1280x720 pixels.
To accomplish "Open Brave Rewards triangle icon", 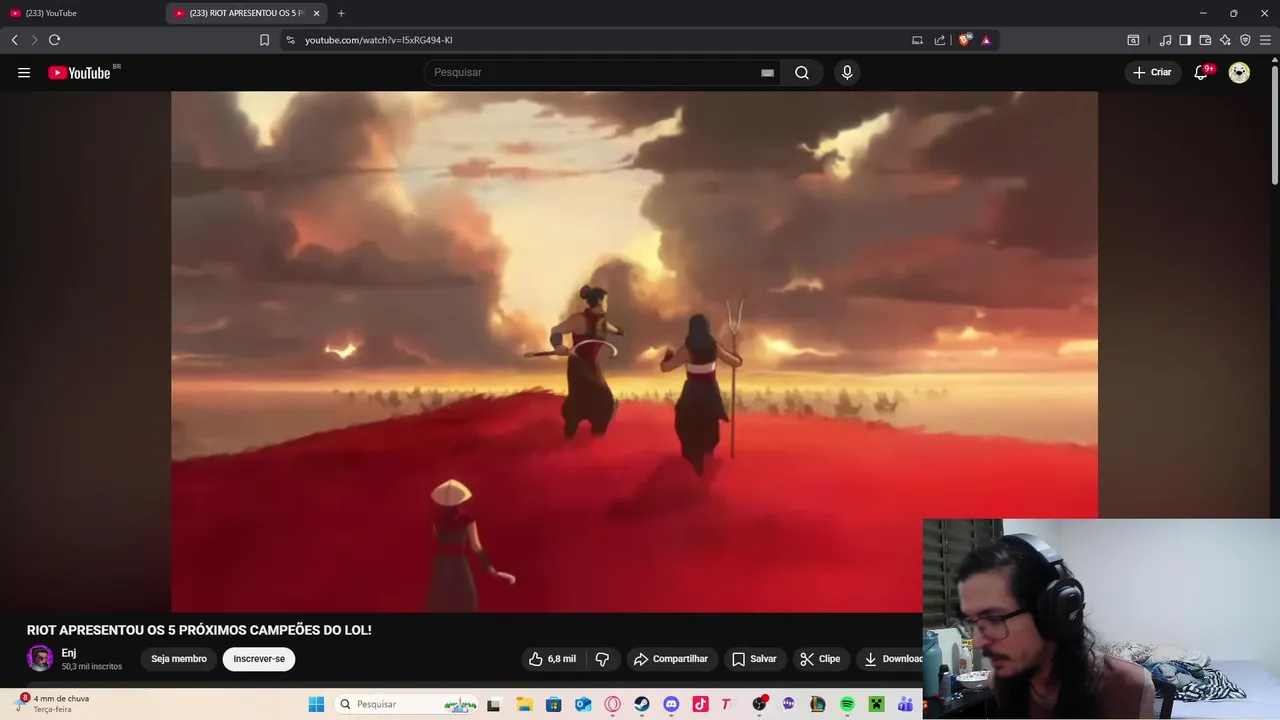I will coord(986,40).
